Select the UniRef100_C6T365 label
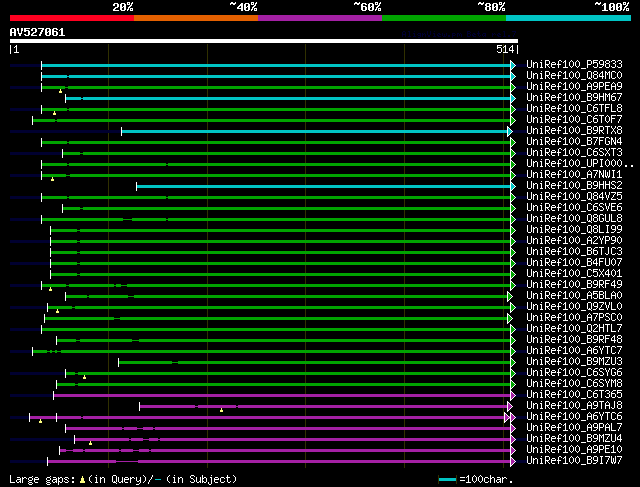This screenshot has height=487, width=640. pos(574,395)
